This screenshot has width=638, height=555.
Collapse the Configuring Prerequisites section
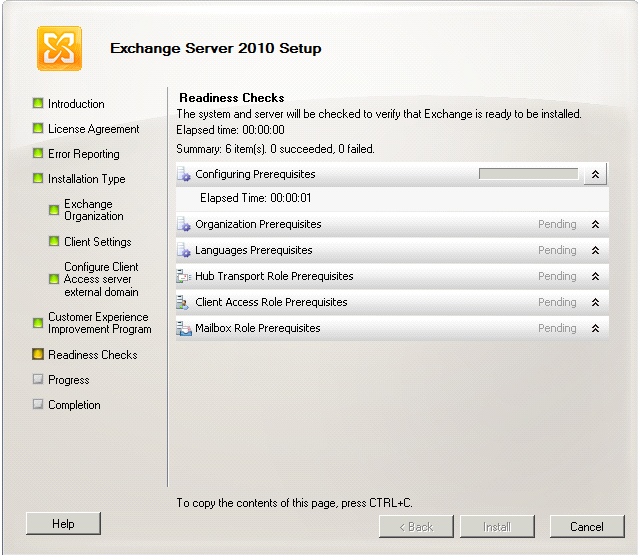pos(595,174)
